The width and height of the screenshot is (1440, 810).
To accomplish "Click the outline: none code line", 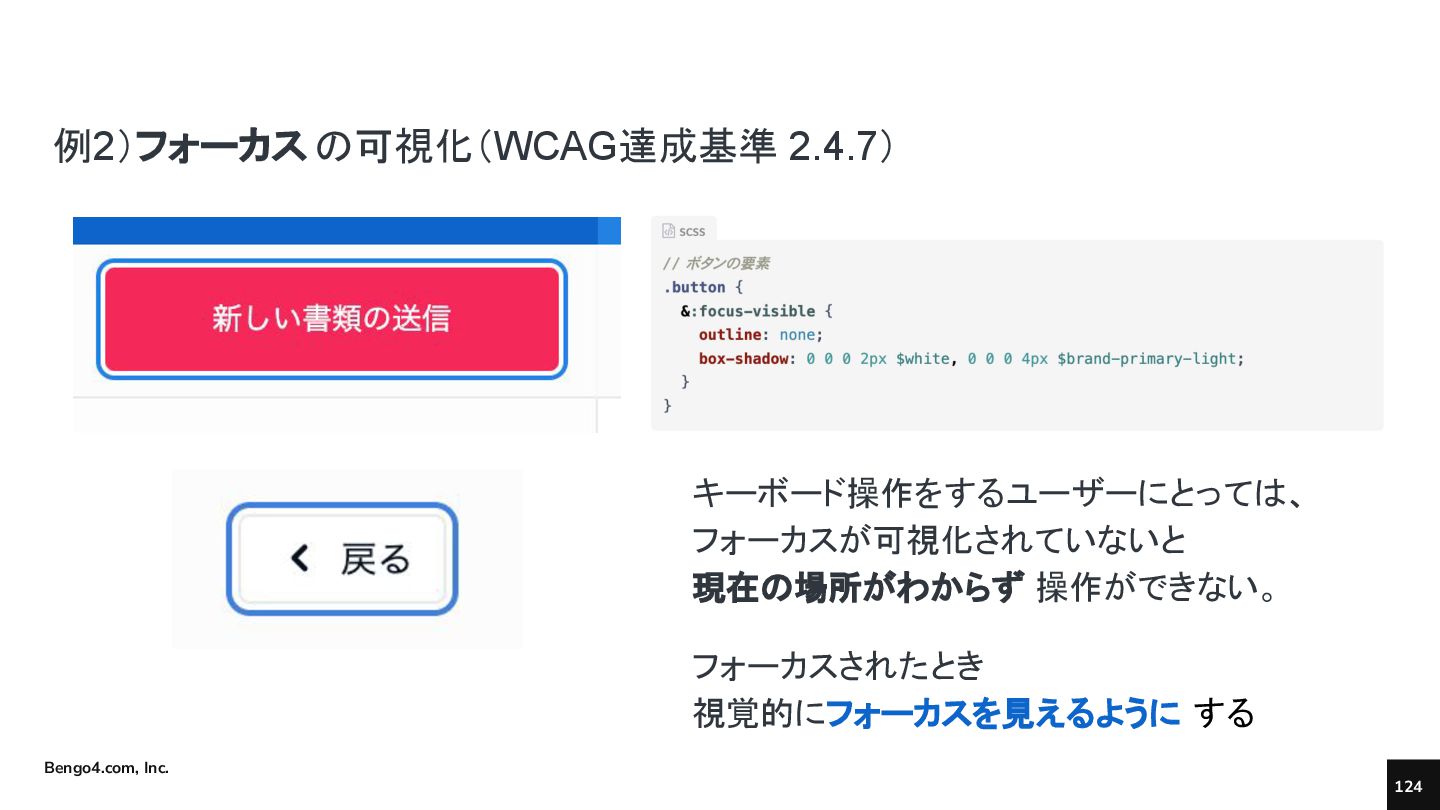I will (x=761, y=334).
